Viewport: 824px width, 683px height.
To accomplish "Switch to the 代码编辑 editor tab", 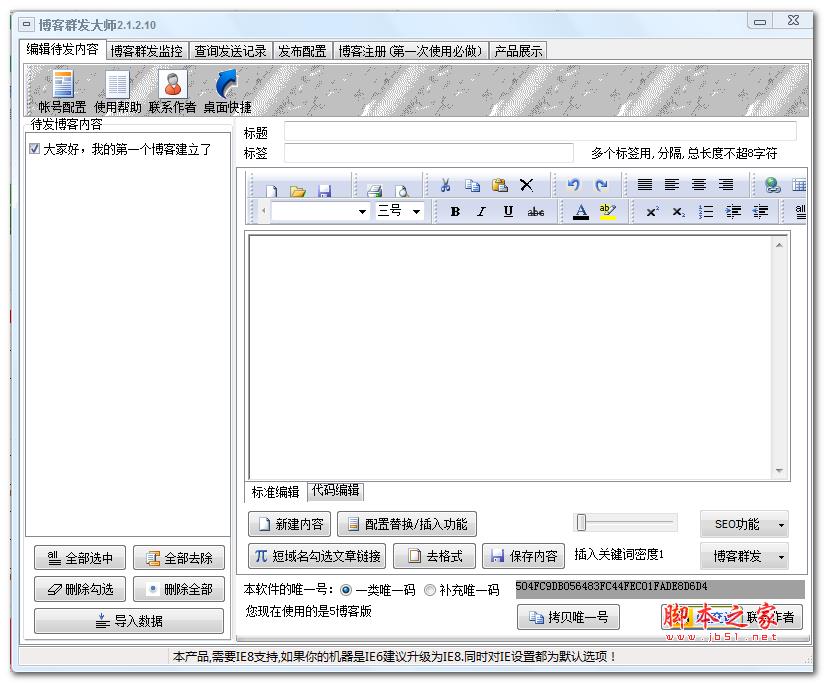I will click(x=335, y=490).
